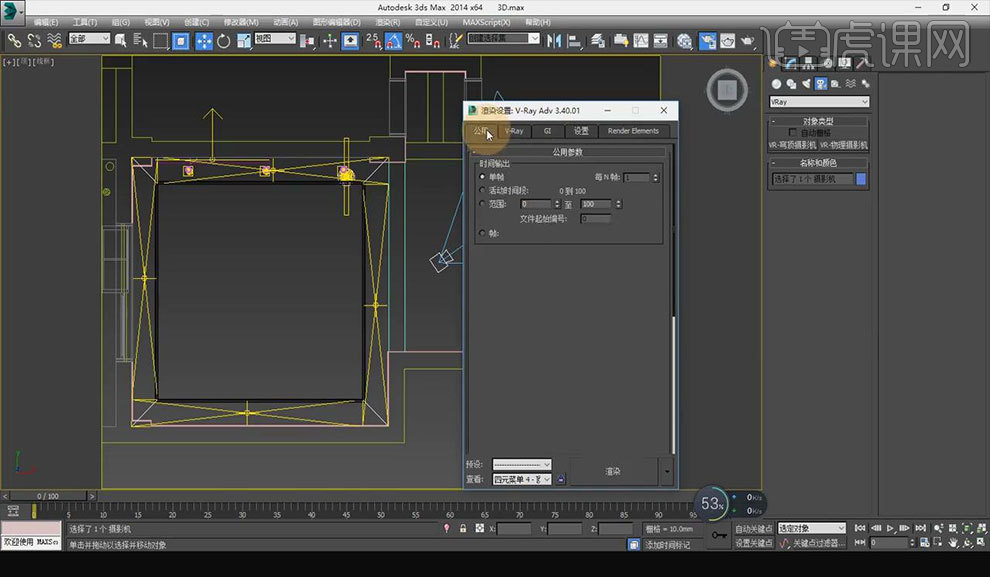Open the Layer Manager icon

[597, 41]
